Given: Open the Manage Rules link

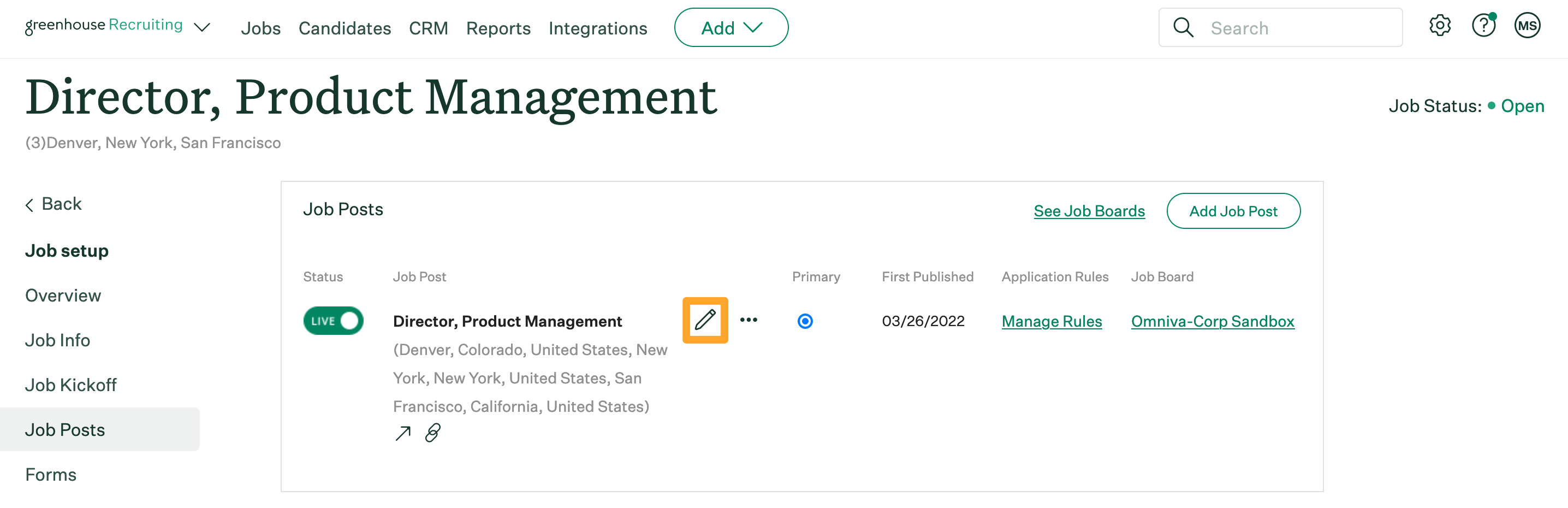Looking at the screenshot, I should [1051, 321].
